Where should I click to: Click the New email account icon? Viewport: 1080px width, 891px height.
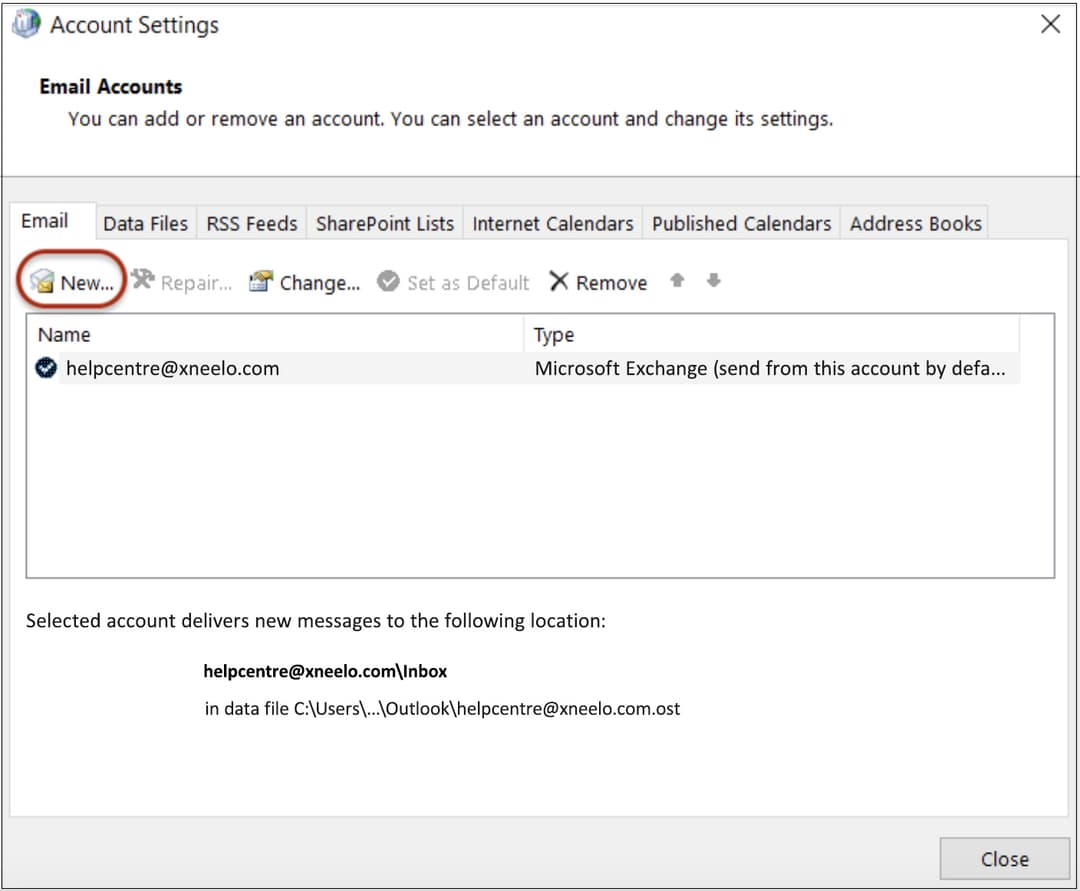[40, 283]
